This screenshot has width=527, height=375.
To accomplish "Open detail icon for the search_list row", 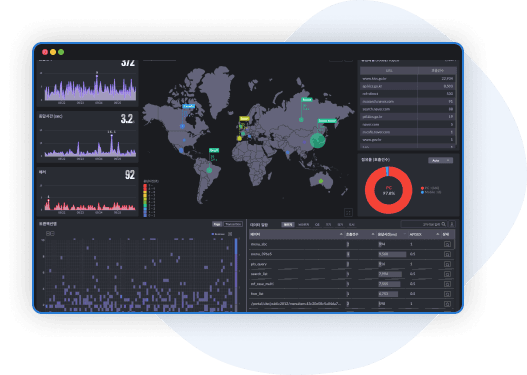I will pos(447,274).
